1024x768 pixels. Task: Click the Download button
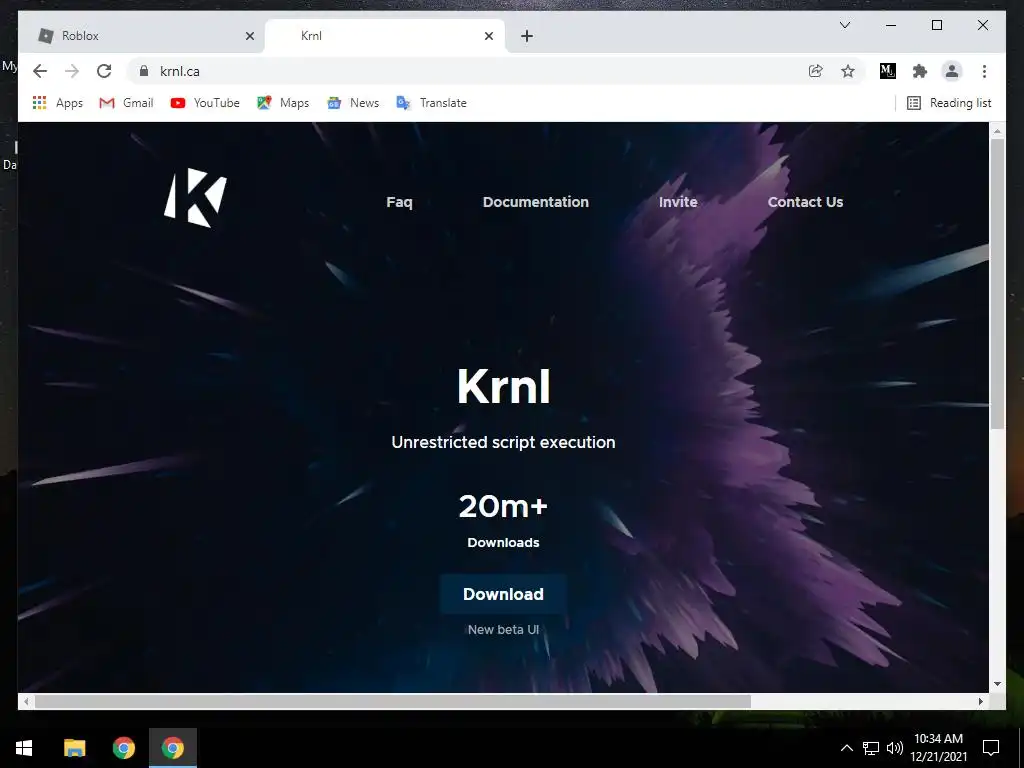coord(503,594)
